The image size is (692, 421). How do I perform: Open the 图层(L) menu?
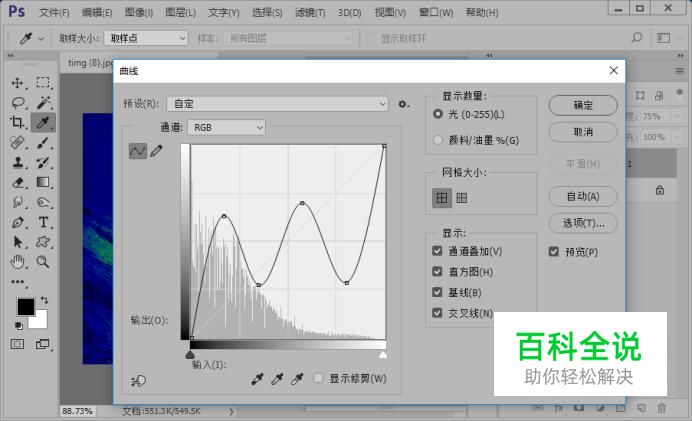pyautogui.click(x=181, y=12)
